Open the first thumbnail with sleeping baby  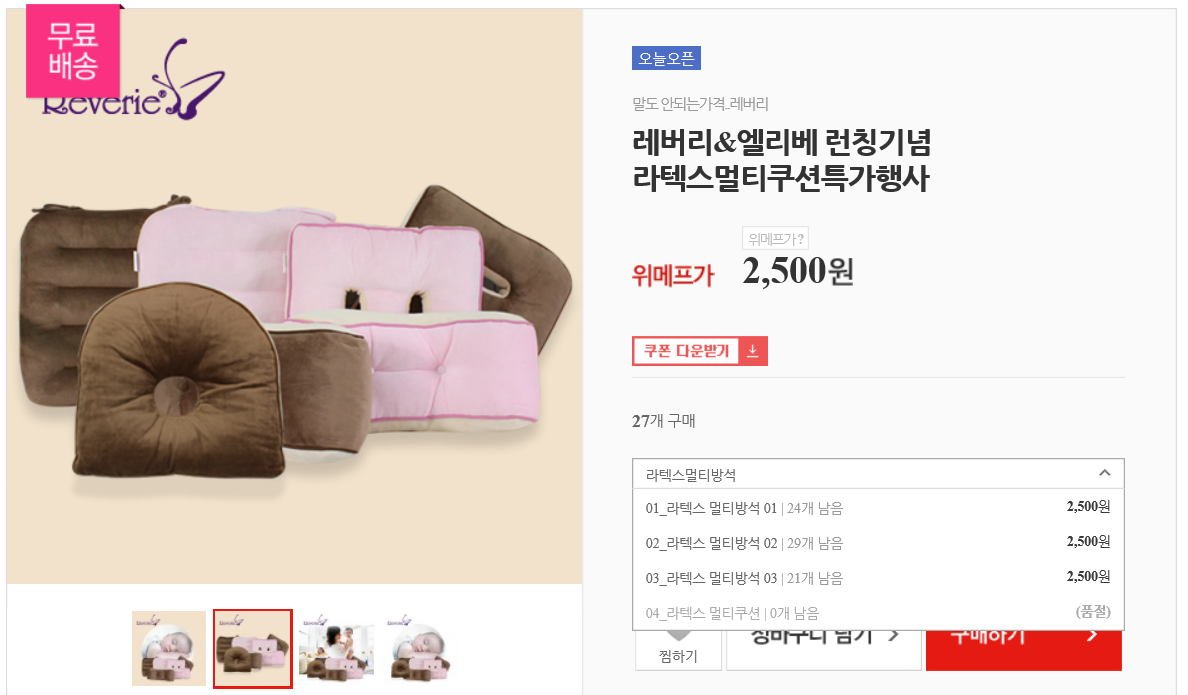(x=168, y=648)
